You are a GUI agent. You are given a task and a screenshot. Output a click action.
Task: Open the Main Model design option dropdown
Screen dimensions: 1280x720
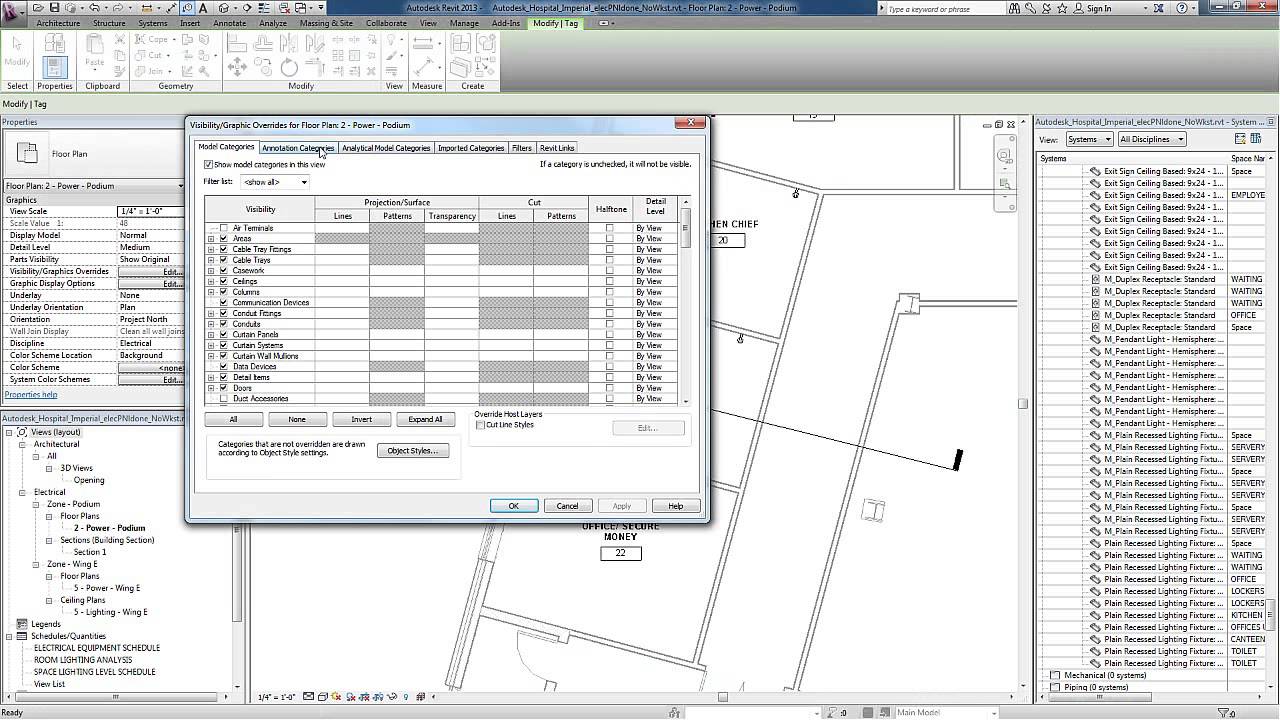[945, 713]
